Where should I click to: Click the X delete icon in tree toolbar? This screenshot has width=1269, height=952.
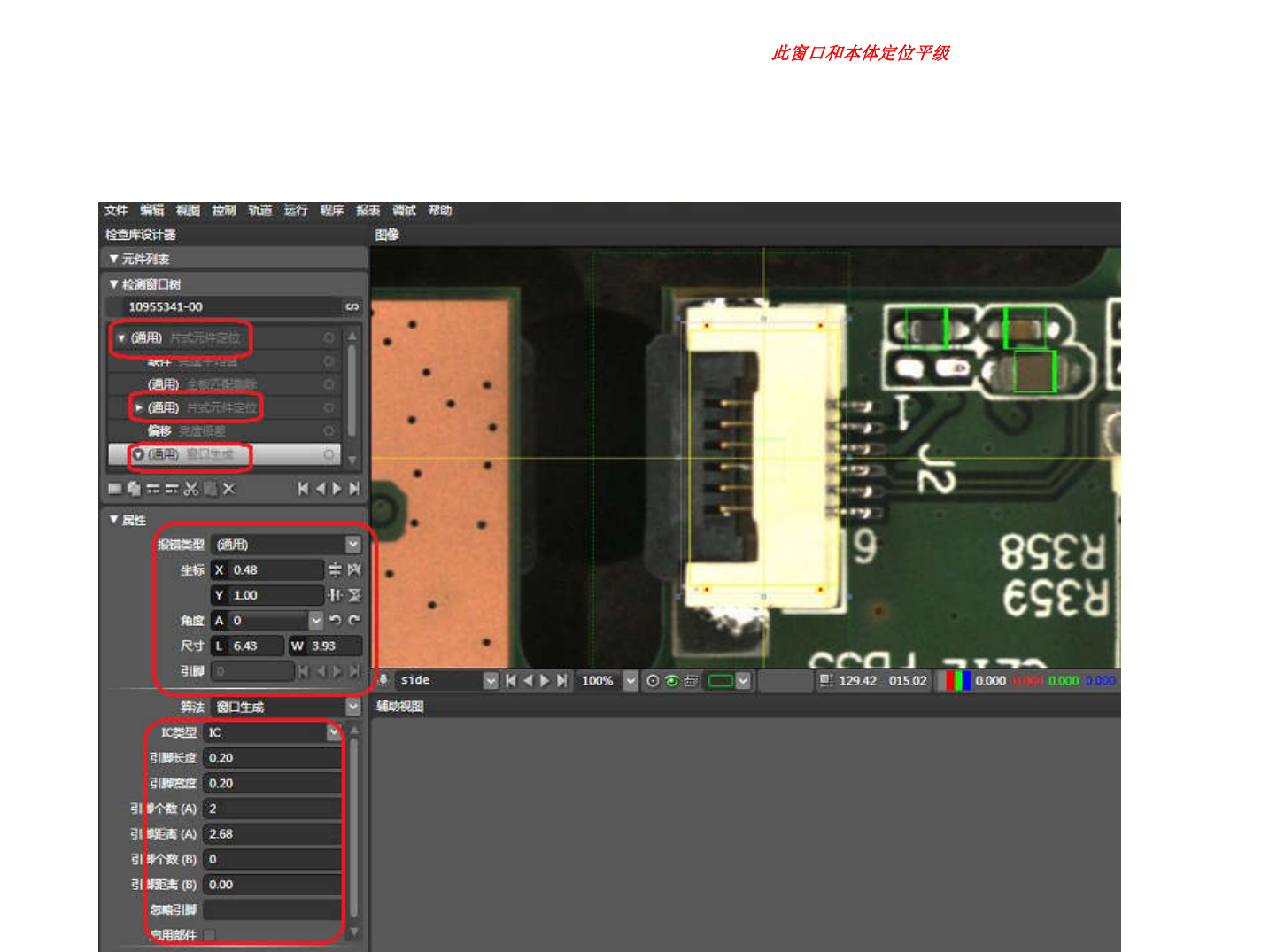point(229,489)
